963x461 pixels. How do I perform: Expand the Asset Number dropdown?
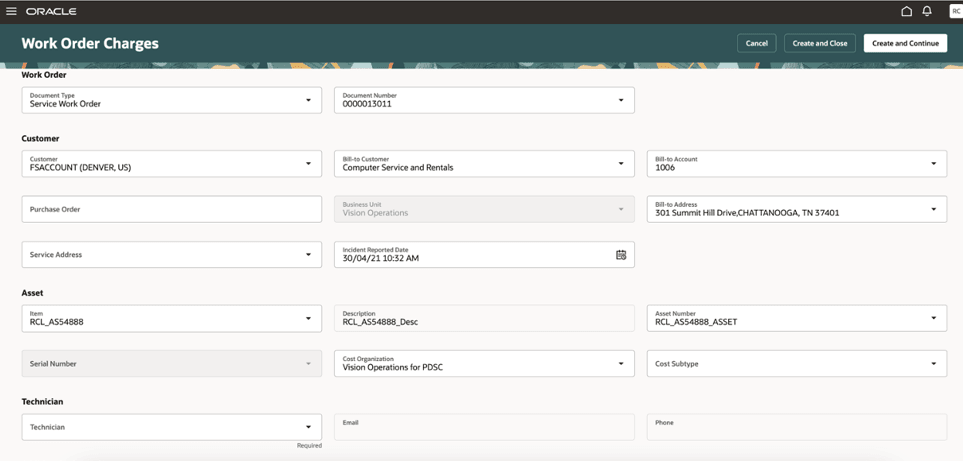point(934,319)
